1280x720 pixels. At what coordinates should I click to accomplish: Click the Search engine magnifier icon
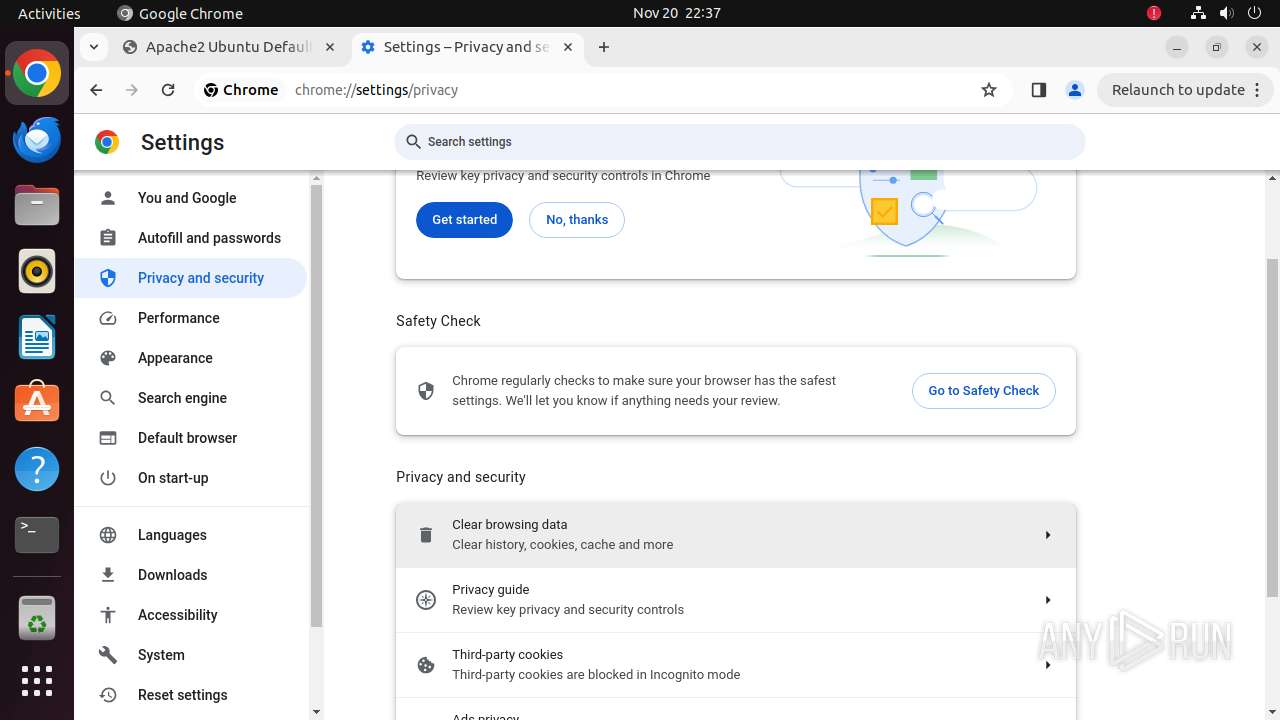108,398
